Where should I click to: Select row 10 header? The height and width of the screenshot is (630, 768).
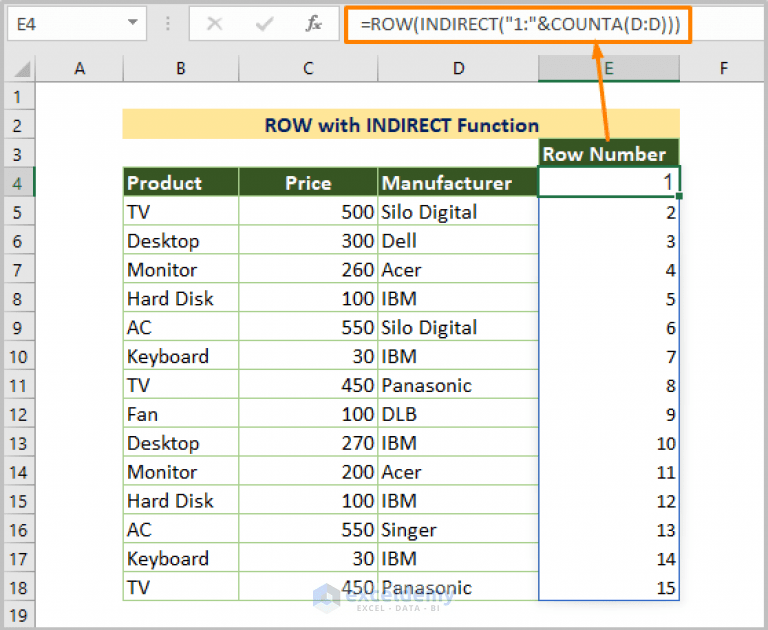(19, 357)
